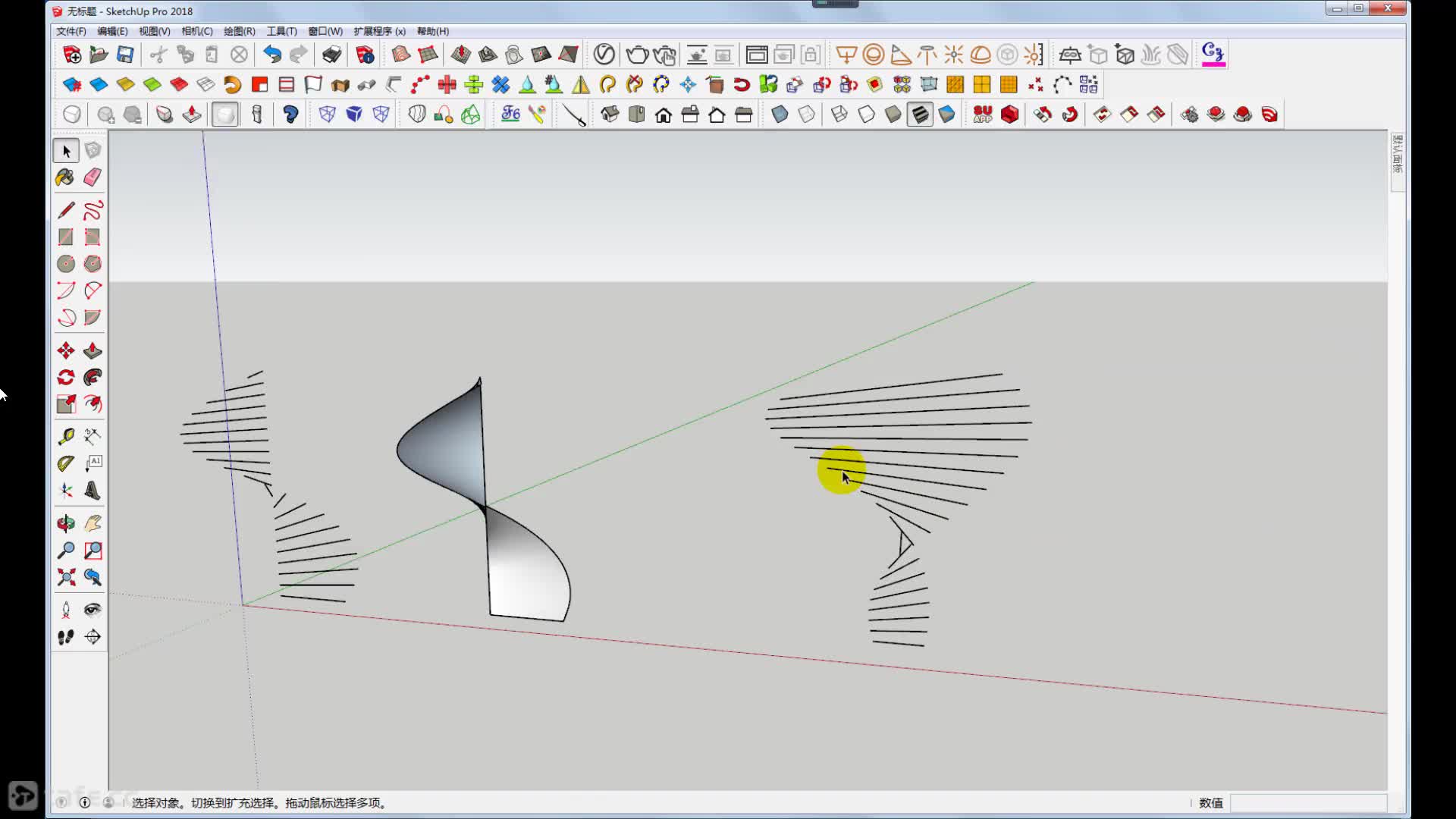The image size is (1456, 819).
Task: Enable Shaded face style
Action: (893, 115)
